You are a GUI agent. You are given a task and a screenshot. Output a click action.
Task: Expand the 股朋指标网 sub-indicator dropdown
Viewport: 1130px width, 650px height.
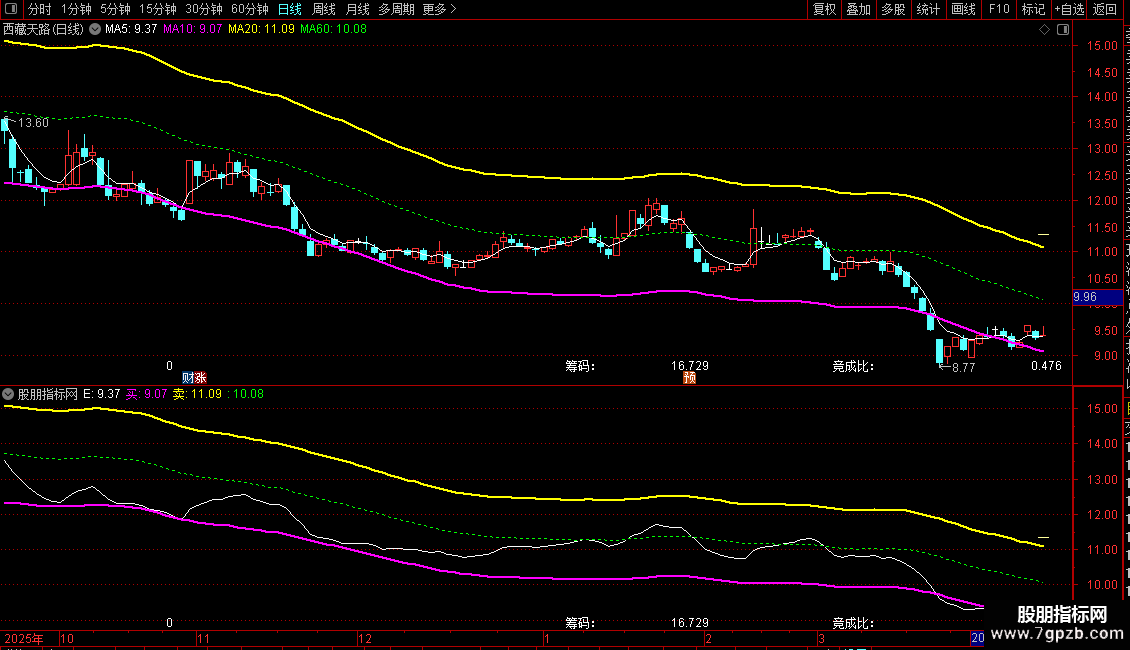pyautogui.click(x=9, y=394)
